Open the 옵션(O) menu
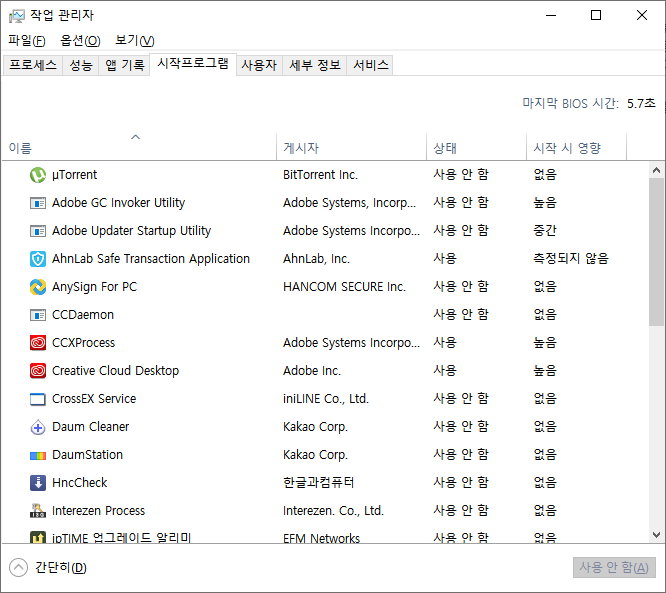The width and height of the screenshot is (666, 593). [x=80, y=40]
